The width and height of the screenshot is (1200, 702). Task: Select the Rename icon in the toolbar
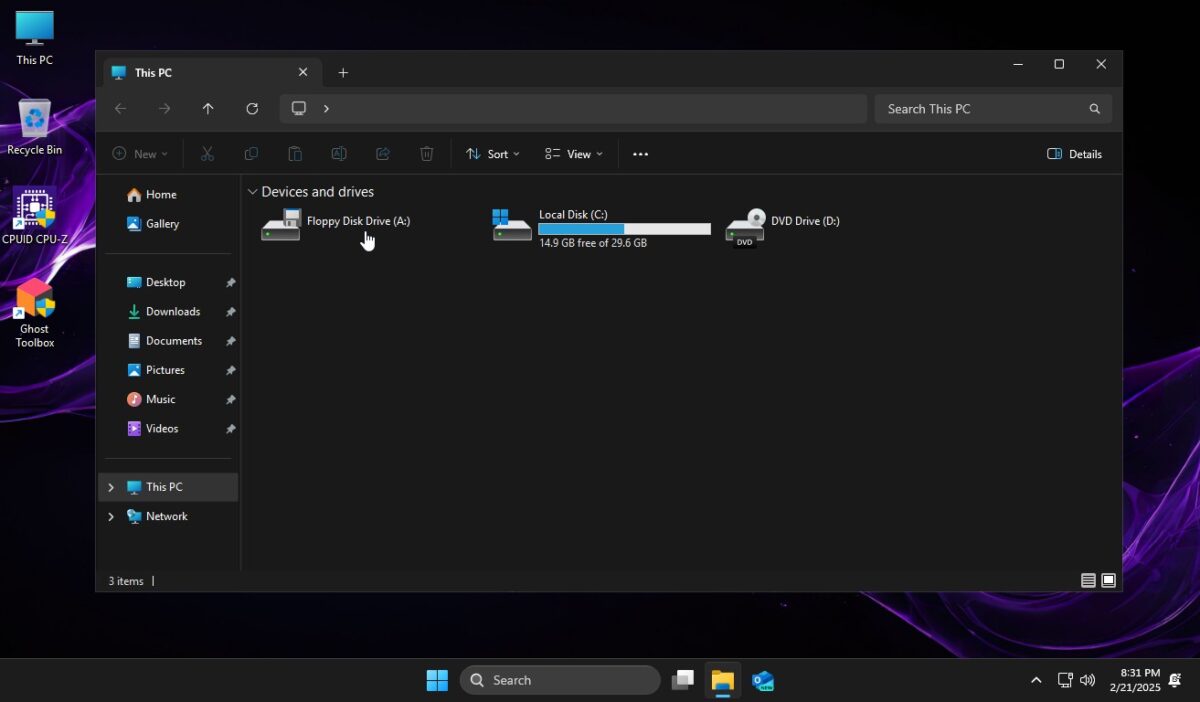pyautogui.click(x=339, y=153)
